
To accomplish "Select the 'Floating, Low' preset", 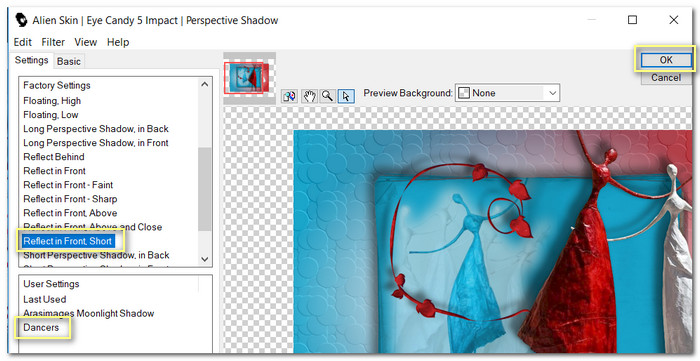I will pyautogui.click(x=50, y=115).
